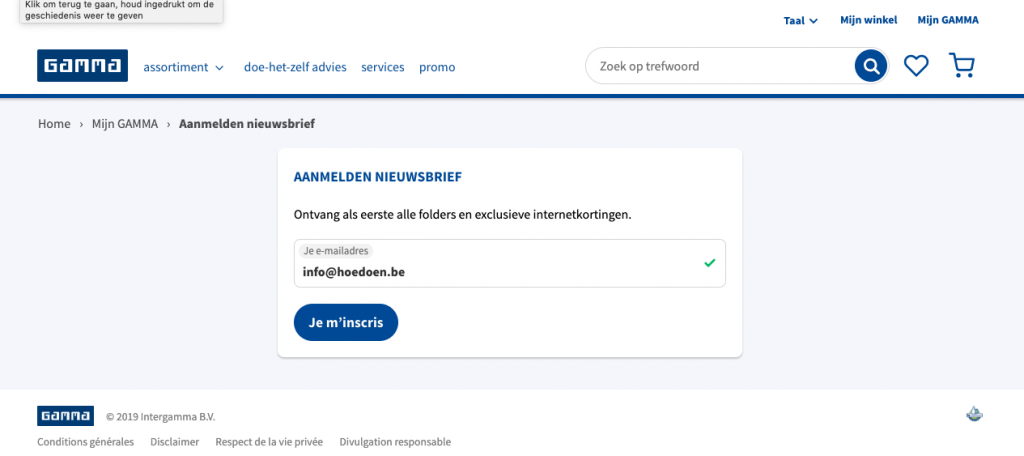Open Mijn GAMMA breadcrumb link
Image resolution: width=1024 pixels, height=456 pixels.
125,123
